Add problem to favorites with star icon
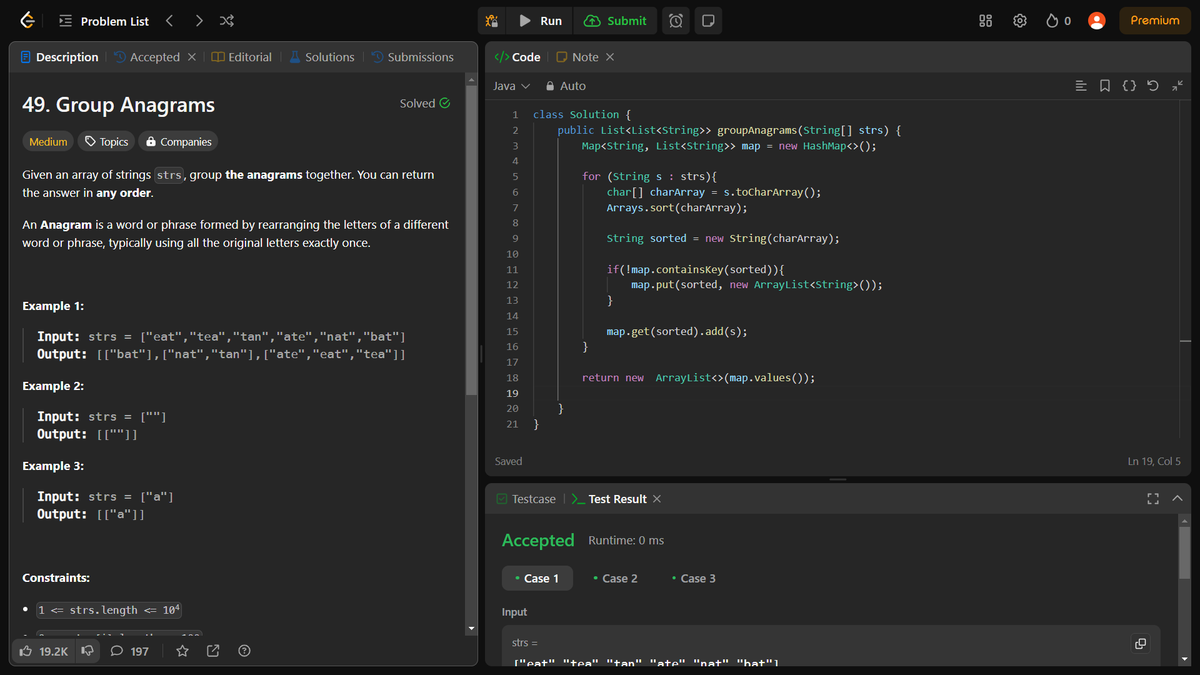The width and height of the screenshot is (1200, 675). [183, 651]
